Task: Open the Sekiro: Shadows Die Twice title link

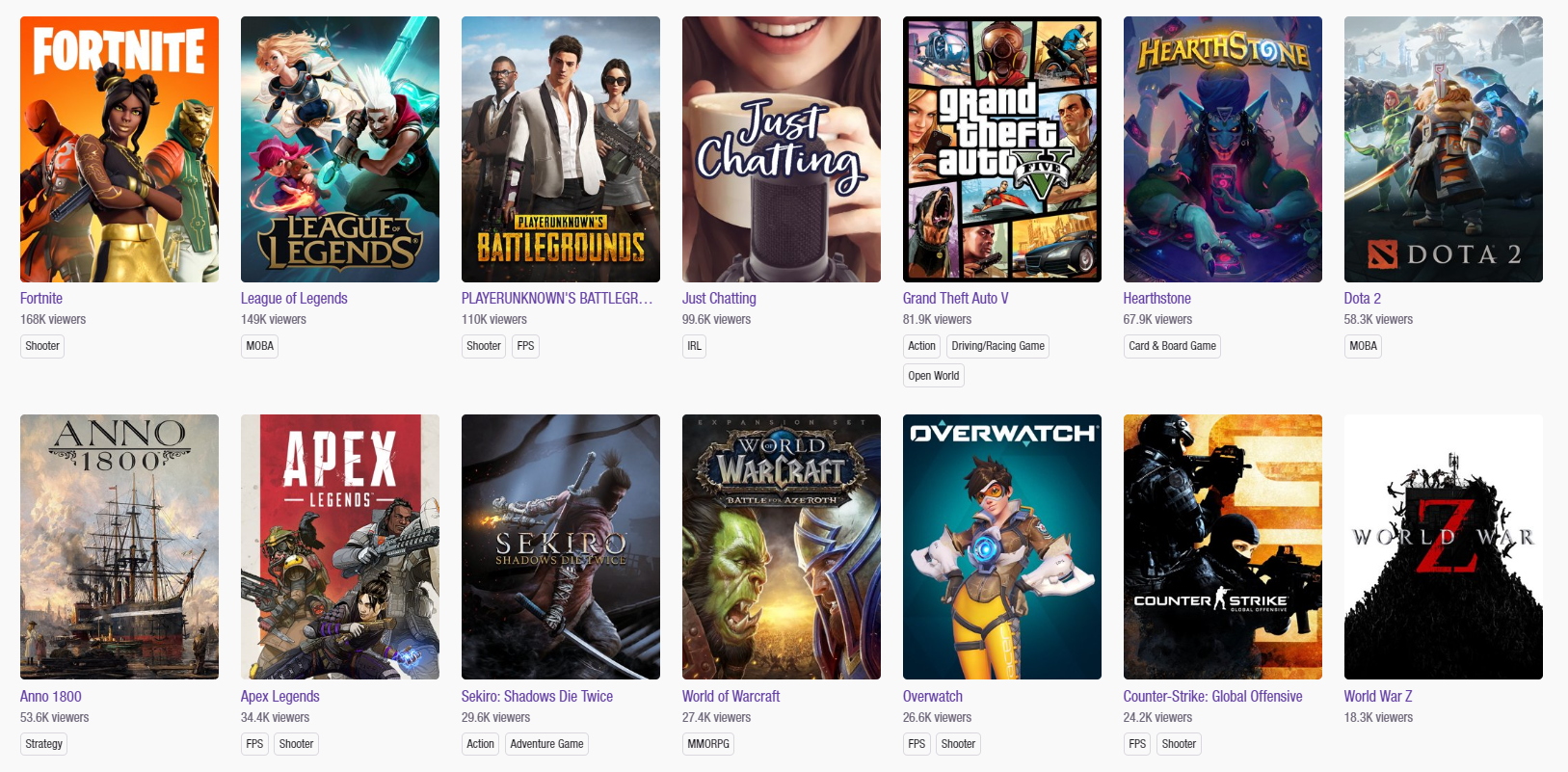Action: 537,697
